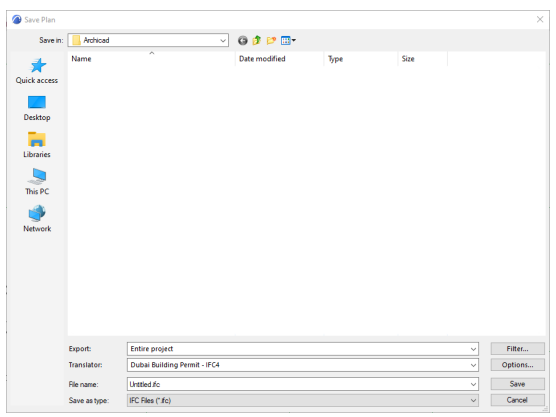Select This PC in sidebar

point(37,182)
